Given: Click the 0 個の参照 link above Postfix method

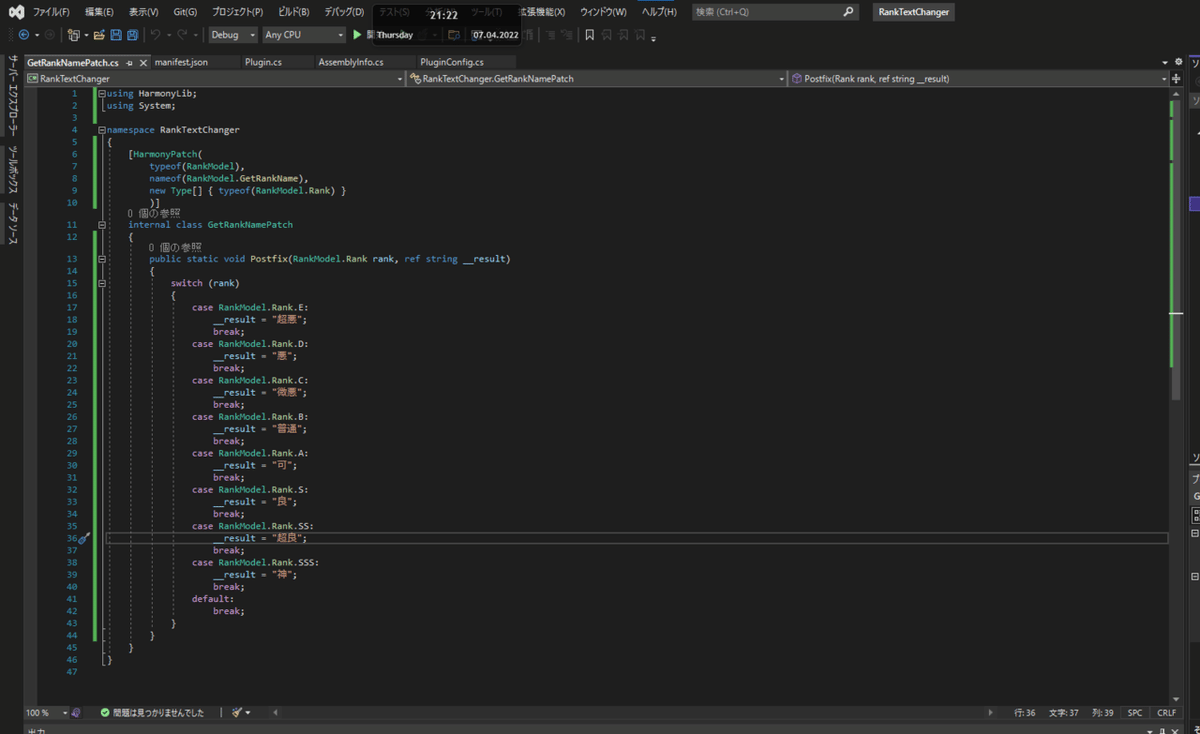Looking at the screenshot, I should (x=175, y=247).
